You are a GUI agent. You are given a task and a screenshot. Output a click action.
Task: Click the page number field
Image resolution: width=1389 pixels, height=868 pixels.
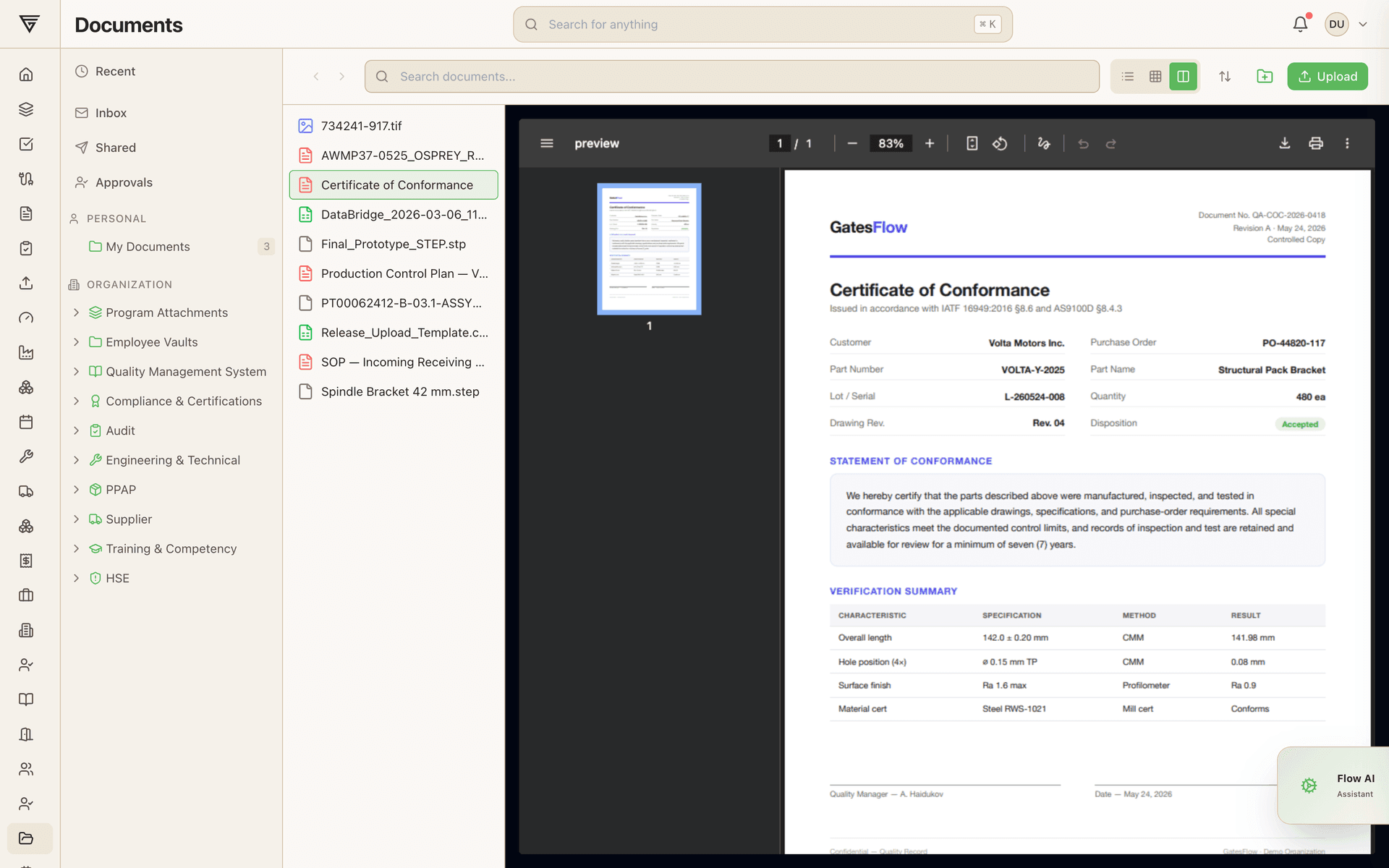click(x=779, y=143)
